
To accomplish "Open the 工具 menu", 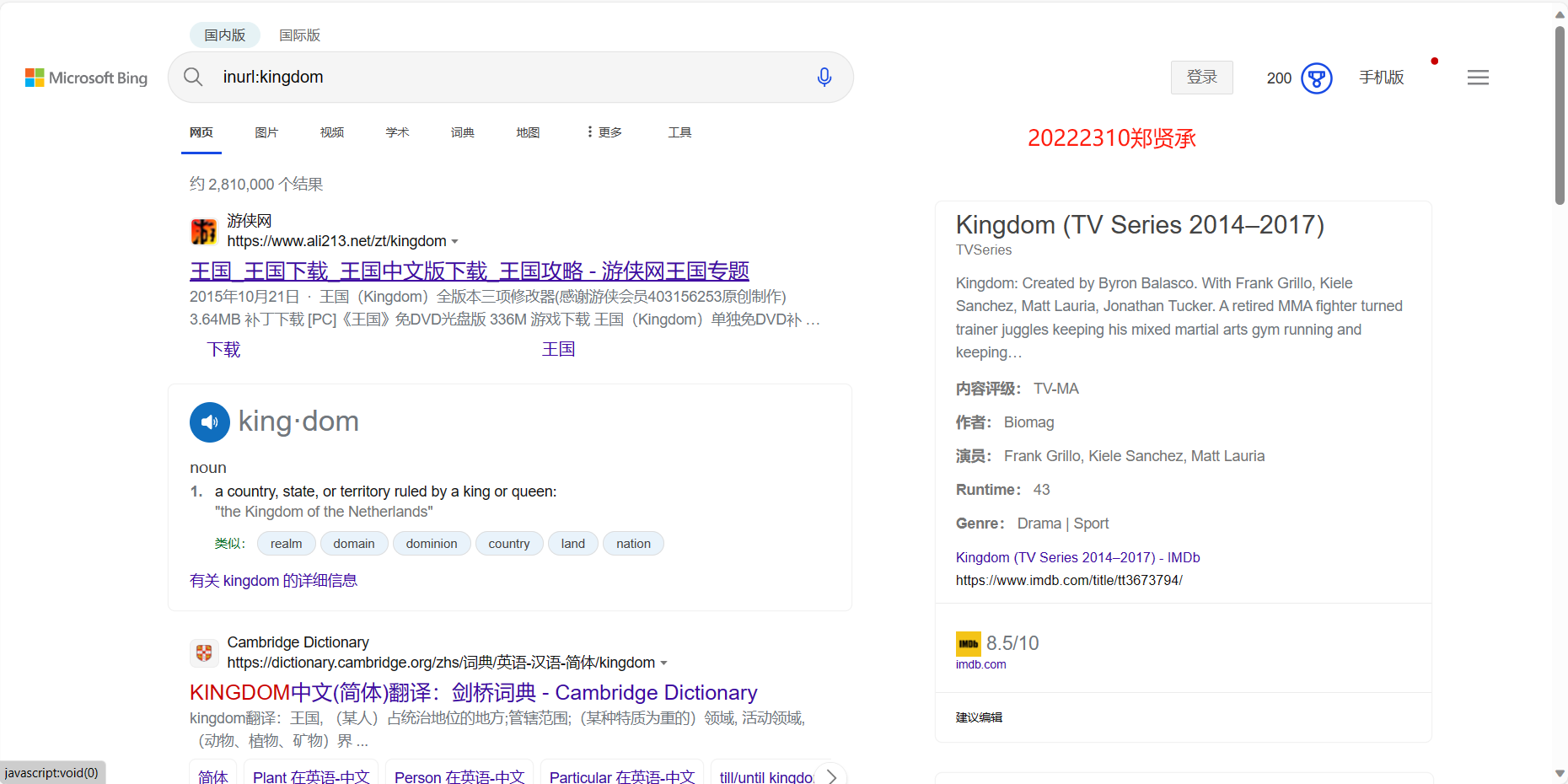I will tap(679, 132).
